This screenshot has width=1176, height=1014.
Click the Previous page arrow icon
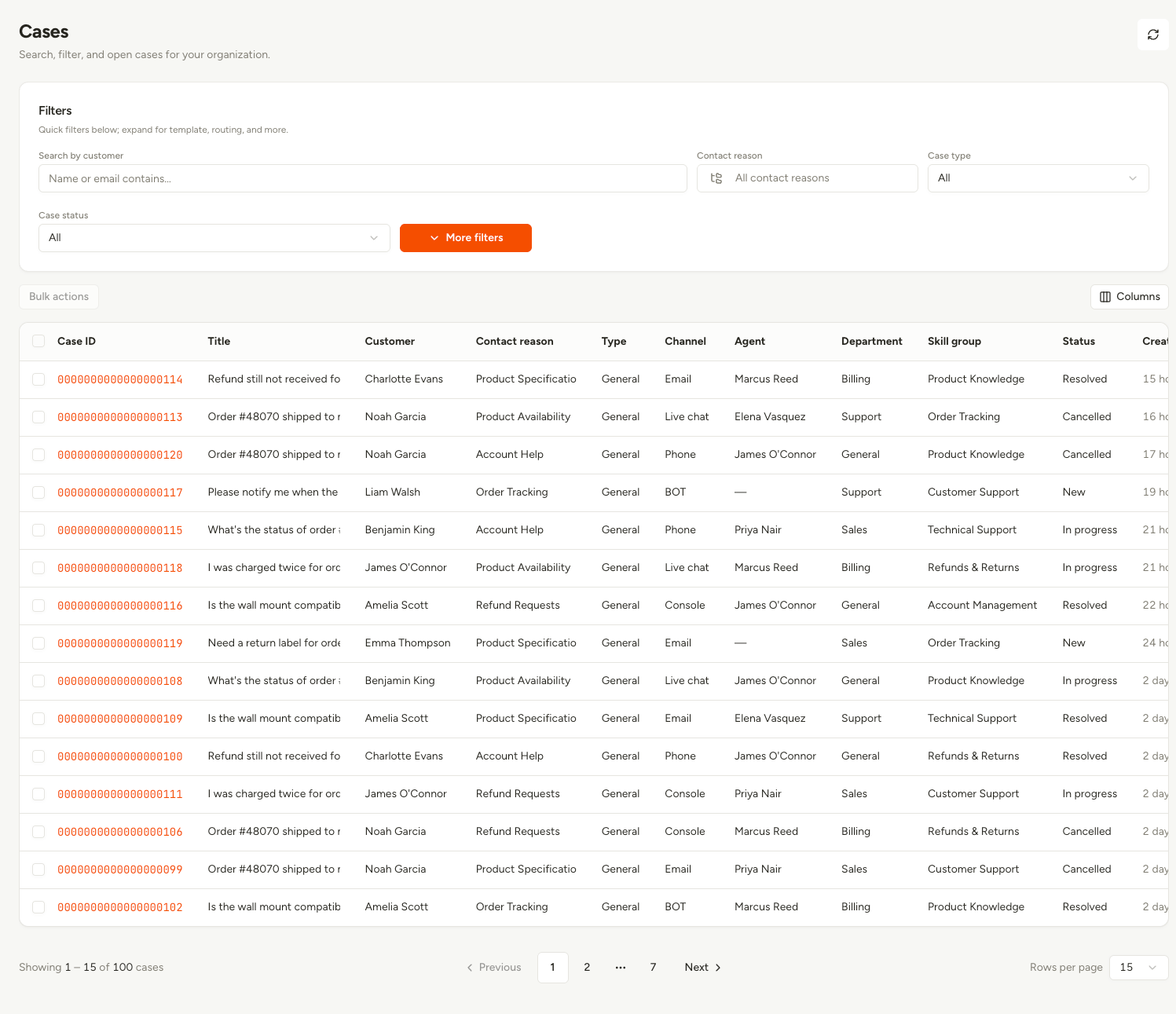(470, 968)
